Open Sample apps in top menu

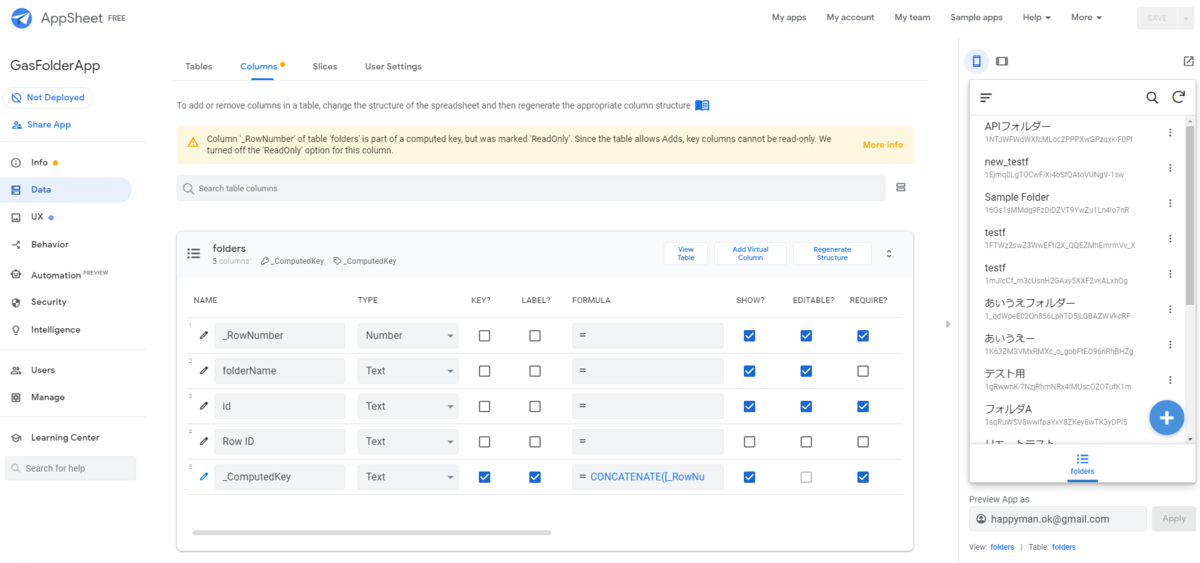coord(976,17)
